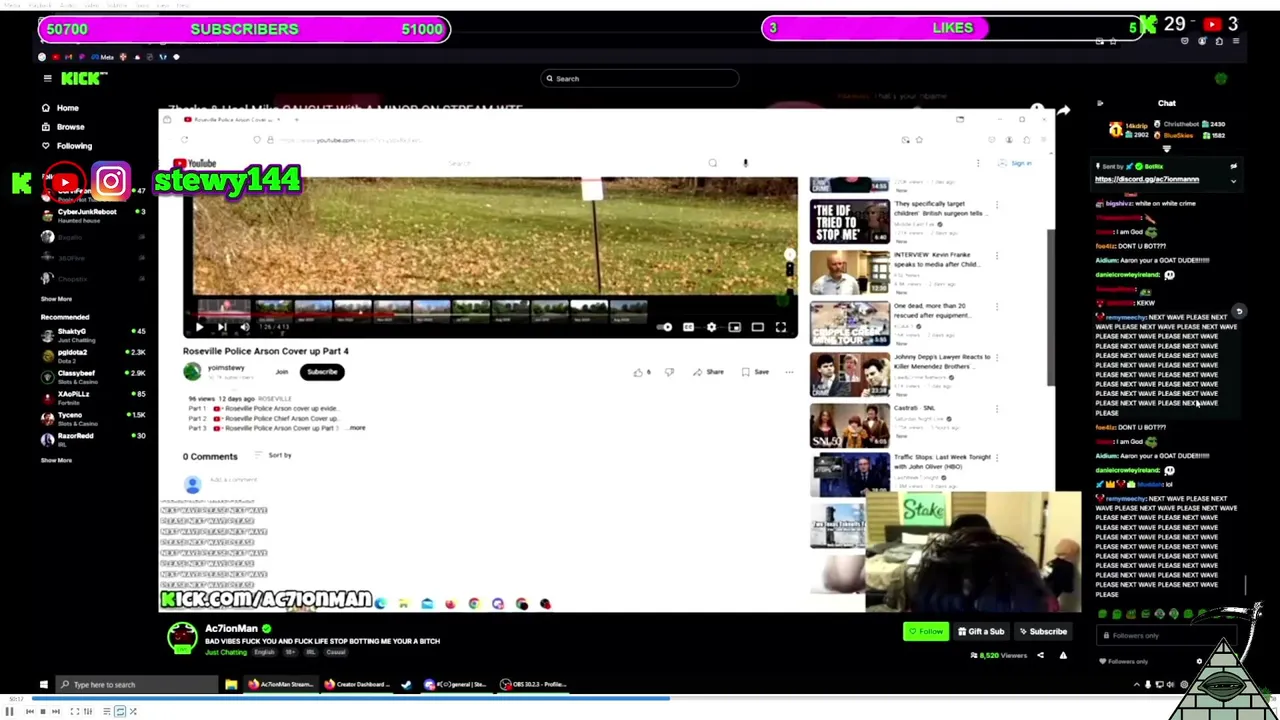The width and height of the screenshot is (1280, 720).
Task: Click the Kick logo
Action: (83, 78)
